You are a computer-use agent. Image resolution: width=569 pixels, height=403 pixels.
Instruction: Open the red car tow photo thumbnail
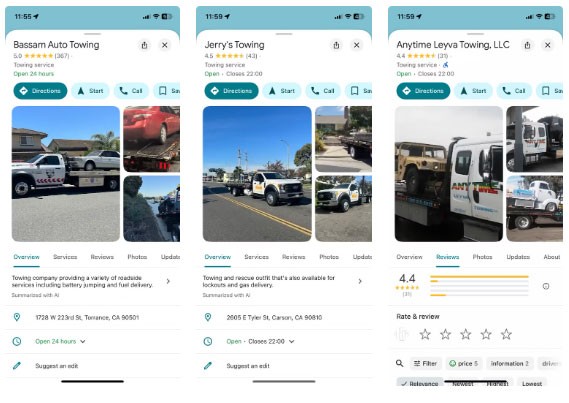click(152, 139)
